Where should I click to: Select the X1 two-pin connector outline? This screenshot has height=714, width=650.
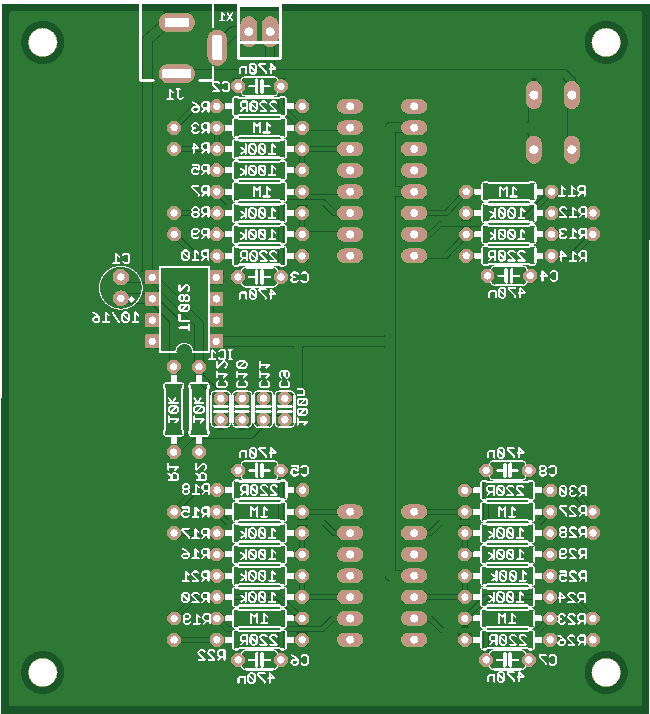click(259, 31)
